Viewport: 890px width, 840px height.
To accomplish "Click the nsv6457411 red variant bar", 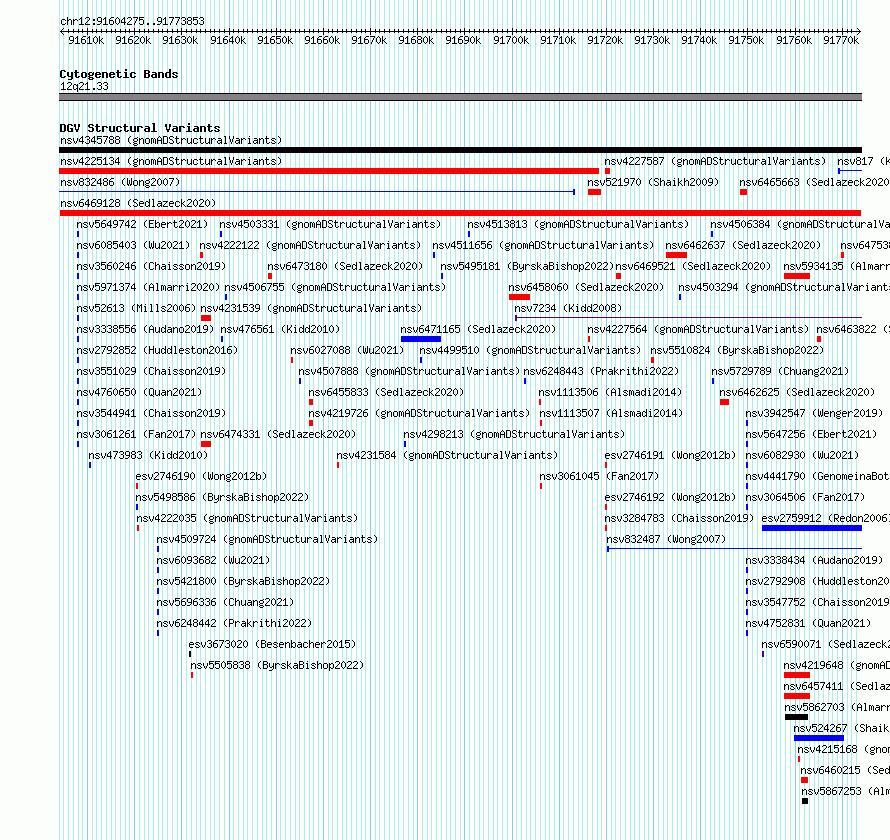I will 796,696.
